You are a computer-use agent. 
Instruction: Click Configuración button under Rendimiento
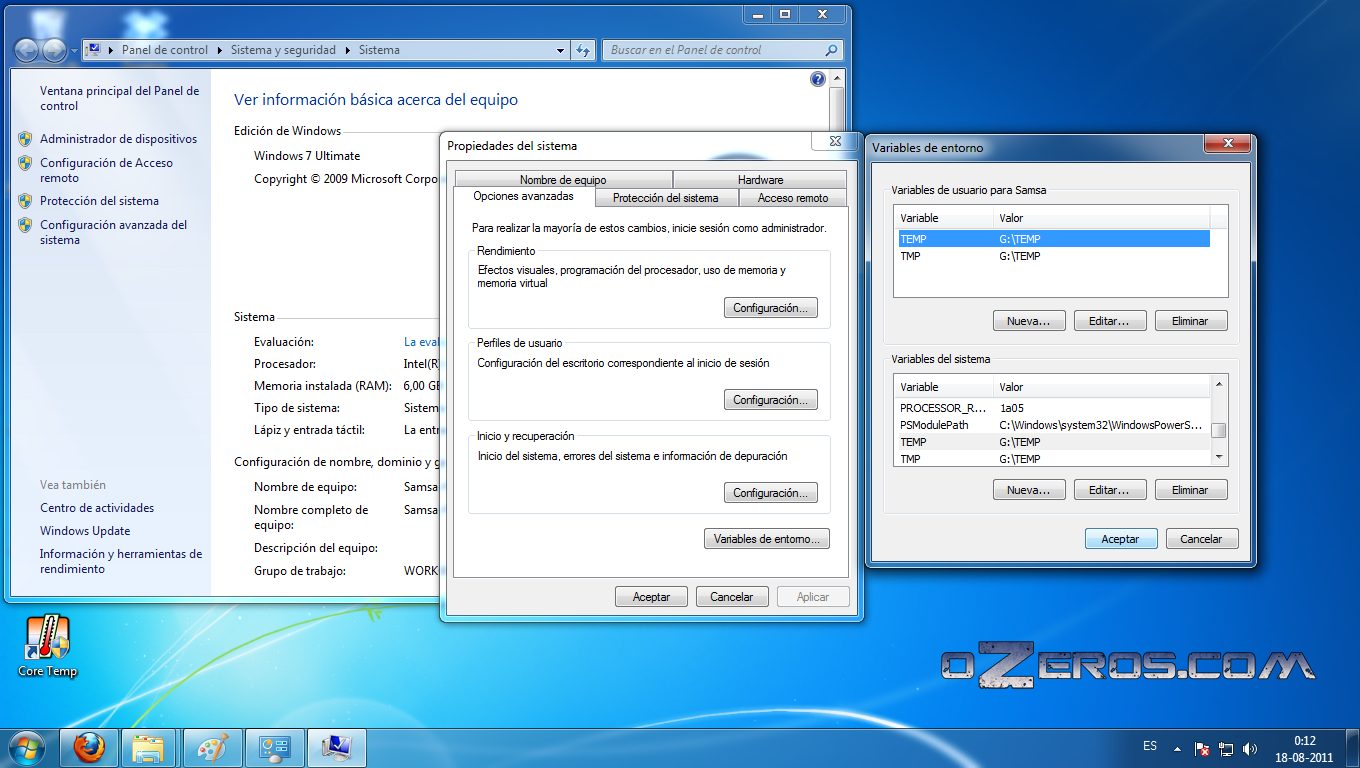point(771,308)
